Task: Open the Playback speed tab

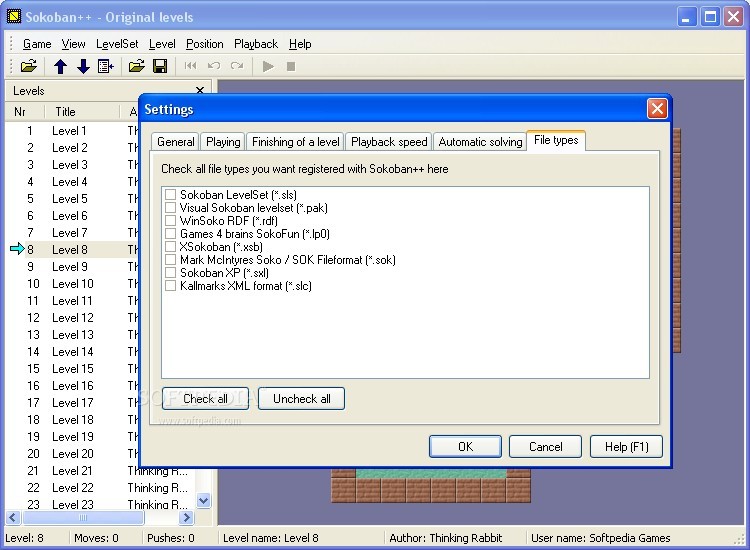Action: [x=389, y=142]
